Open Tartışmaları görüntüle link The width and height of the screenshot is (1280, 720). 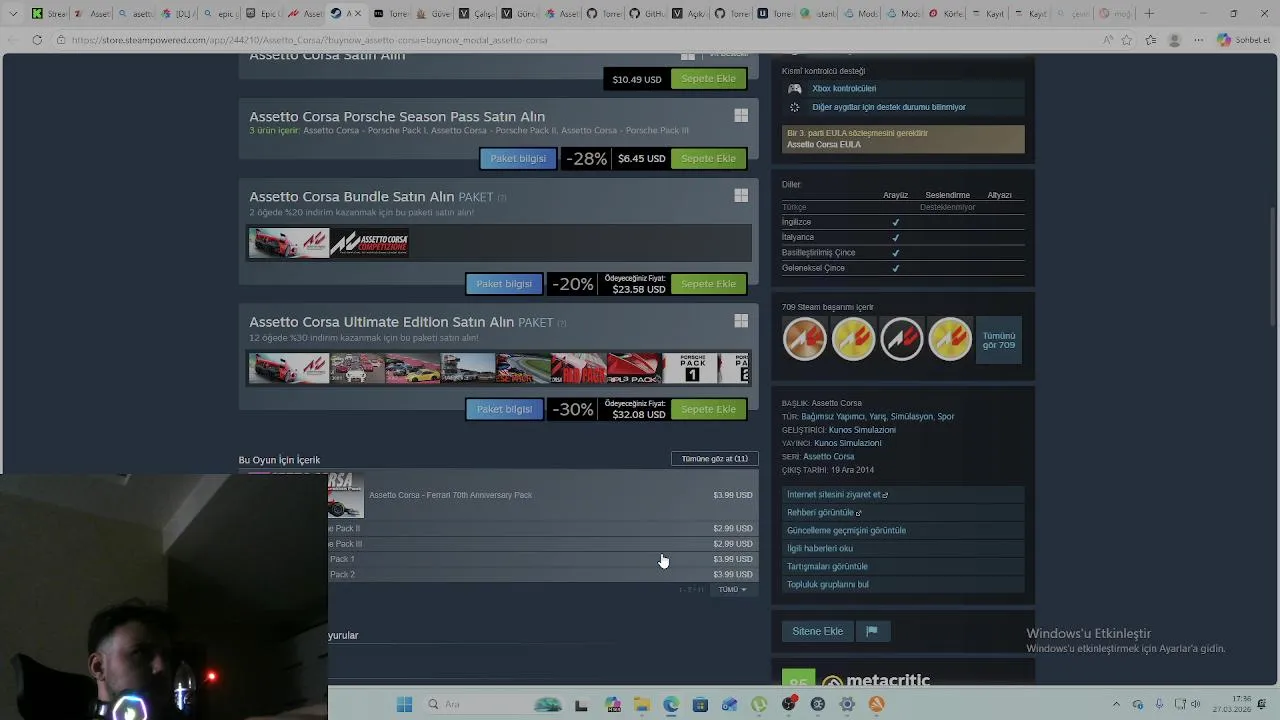pyautogui.click(x=903, y=566)
